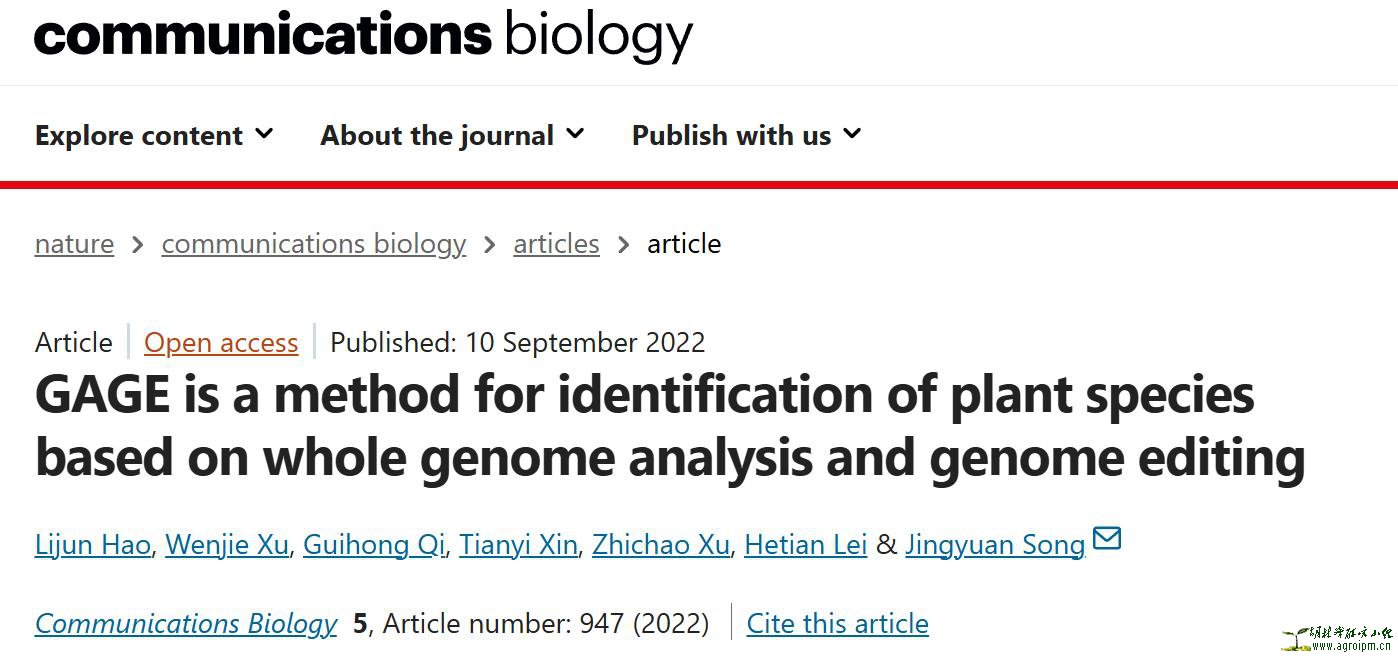Click corresponding author Jingyuan Song
This screenshot has width=1398, height=660.
pyautogui.click(x=995, y=545)
